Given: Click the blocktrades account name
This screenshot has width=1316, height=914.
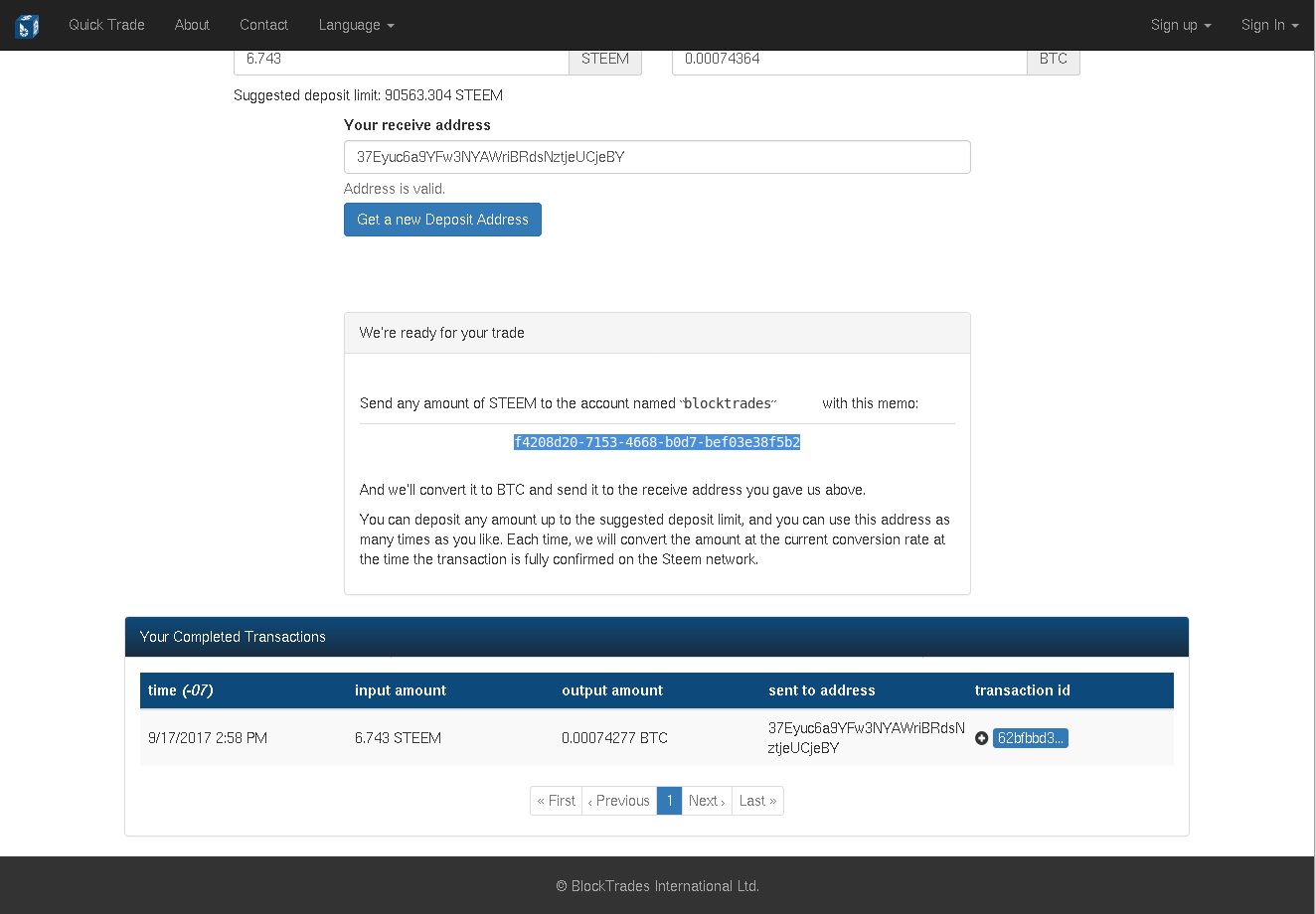Looking at the screenshot, I should (x=728, y=403).
